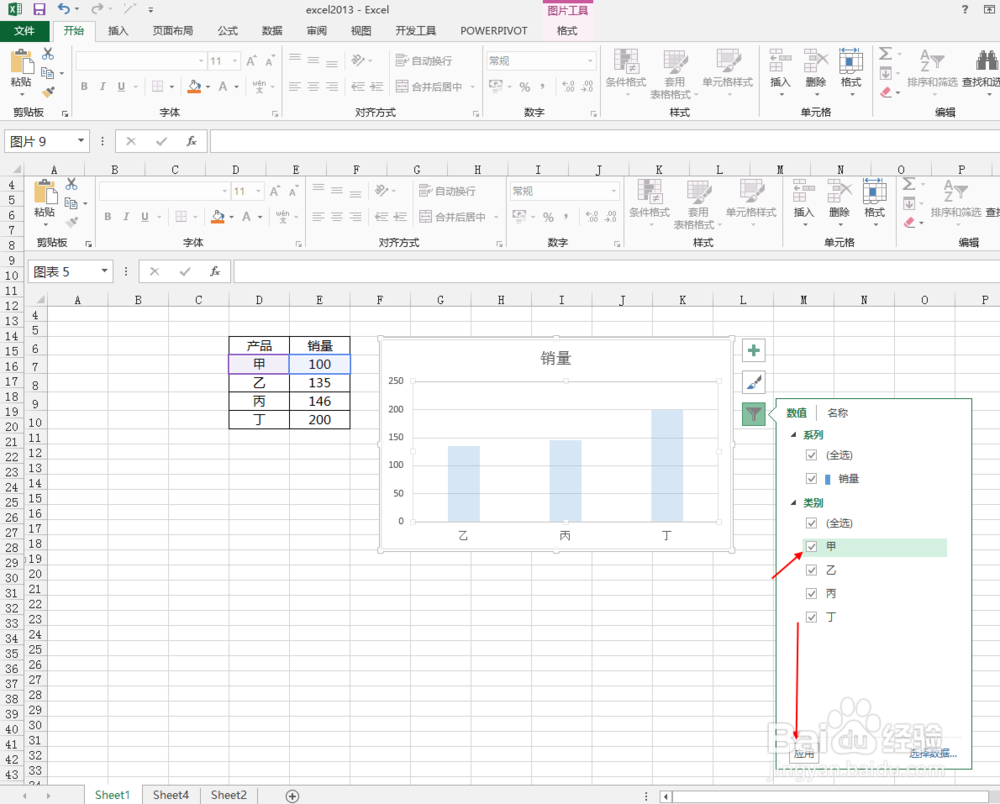Click the Chart Styles brush icon
Viewport: 1000px width, 804px height.
pyautogui.click(x=753, y=382)
